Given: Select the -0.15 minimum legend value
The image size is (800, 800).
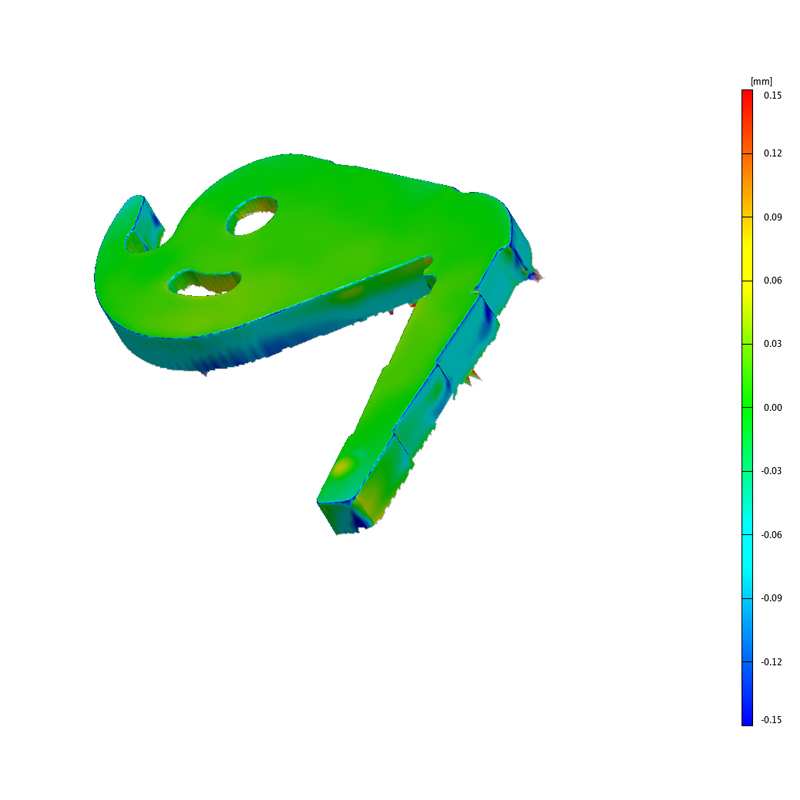Looking at the screenshot, I should 771,720.
